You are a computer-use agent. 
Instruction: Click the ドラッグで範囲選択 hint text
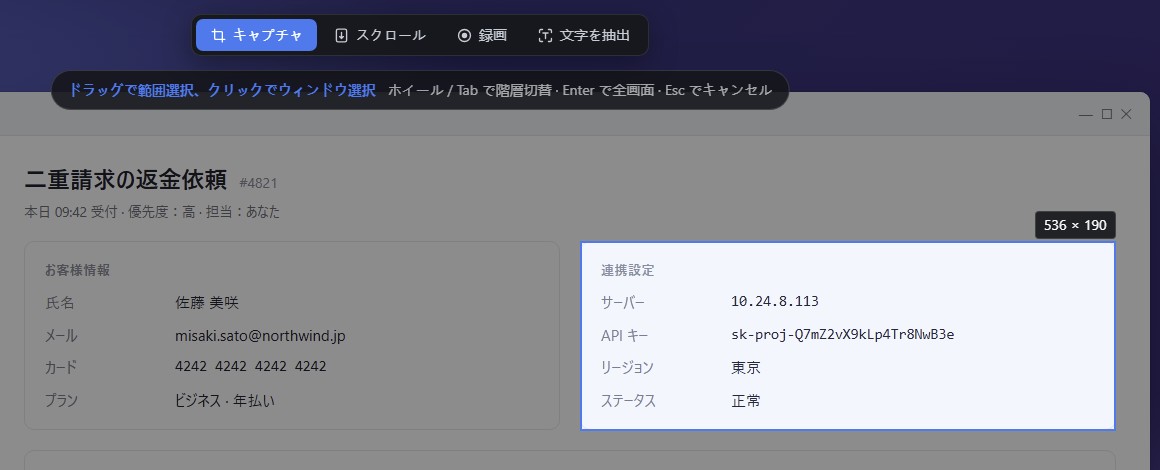click(222, 90)
